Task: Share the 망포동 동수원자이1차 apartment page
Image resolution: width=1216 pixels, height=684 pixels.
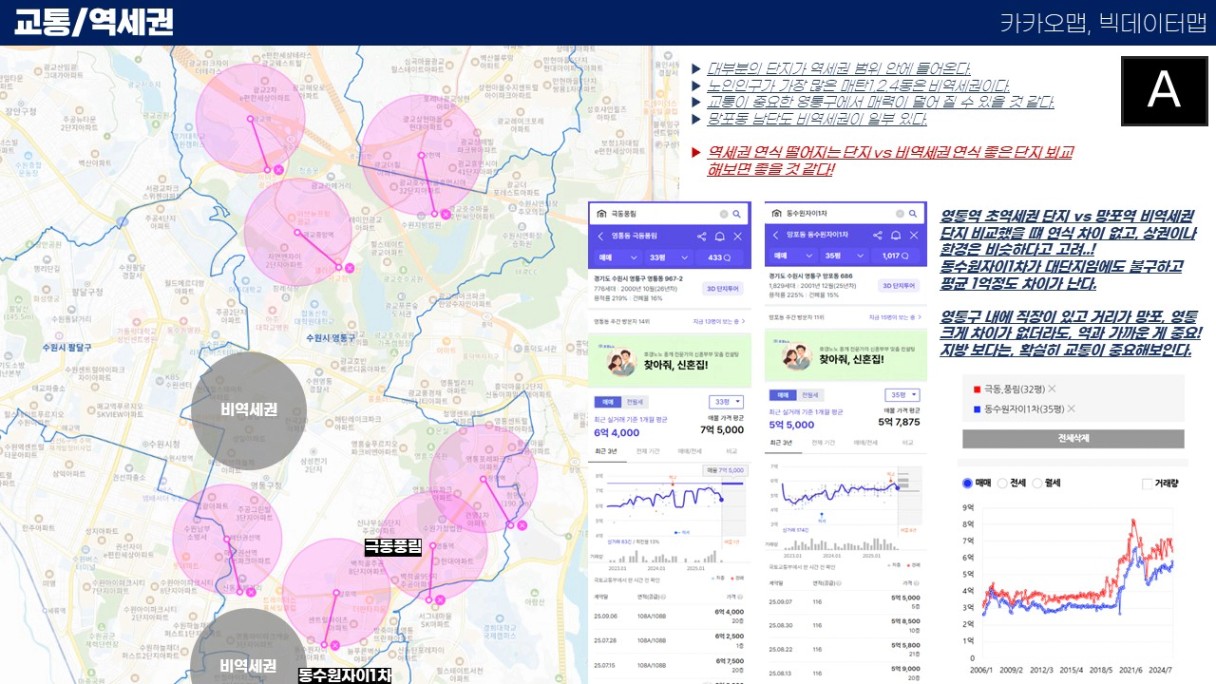Action: click(878, 235)
